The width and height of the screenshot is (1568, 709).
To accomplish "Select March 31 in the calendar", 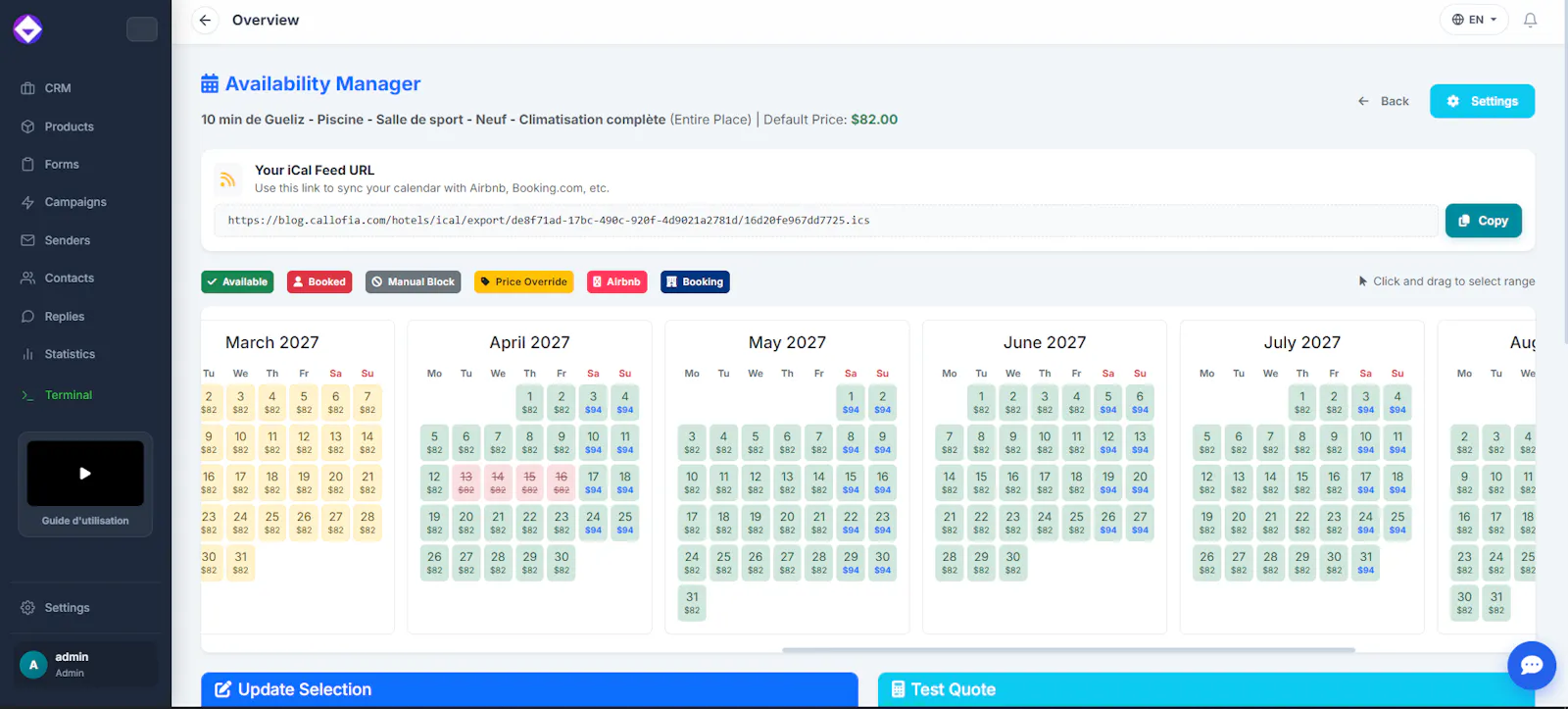I will point(240,562).
